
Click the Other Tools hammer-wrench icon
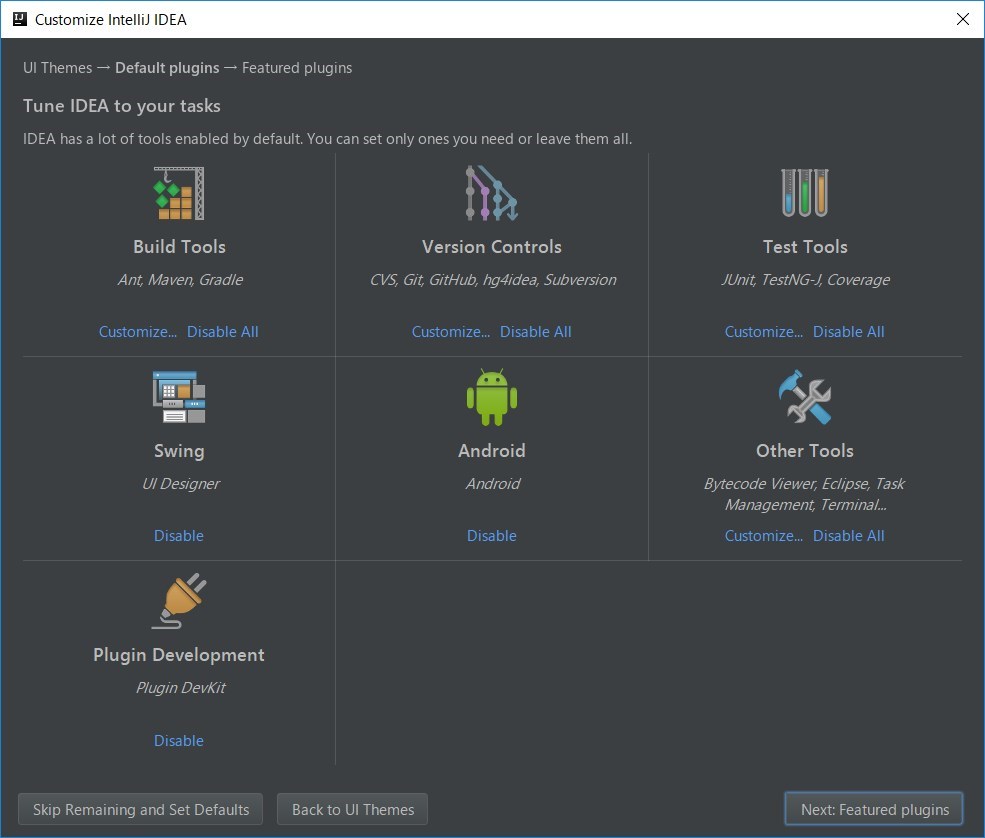(805, 397)
